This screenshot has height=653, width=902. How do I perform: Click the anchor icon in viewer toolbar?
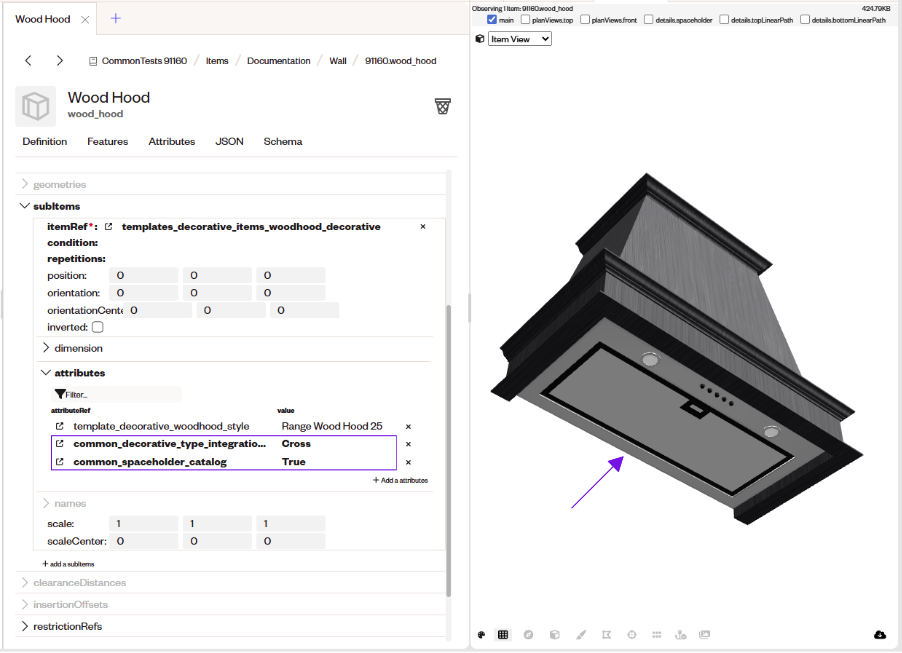[681, 635]
